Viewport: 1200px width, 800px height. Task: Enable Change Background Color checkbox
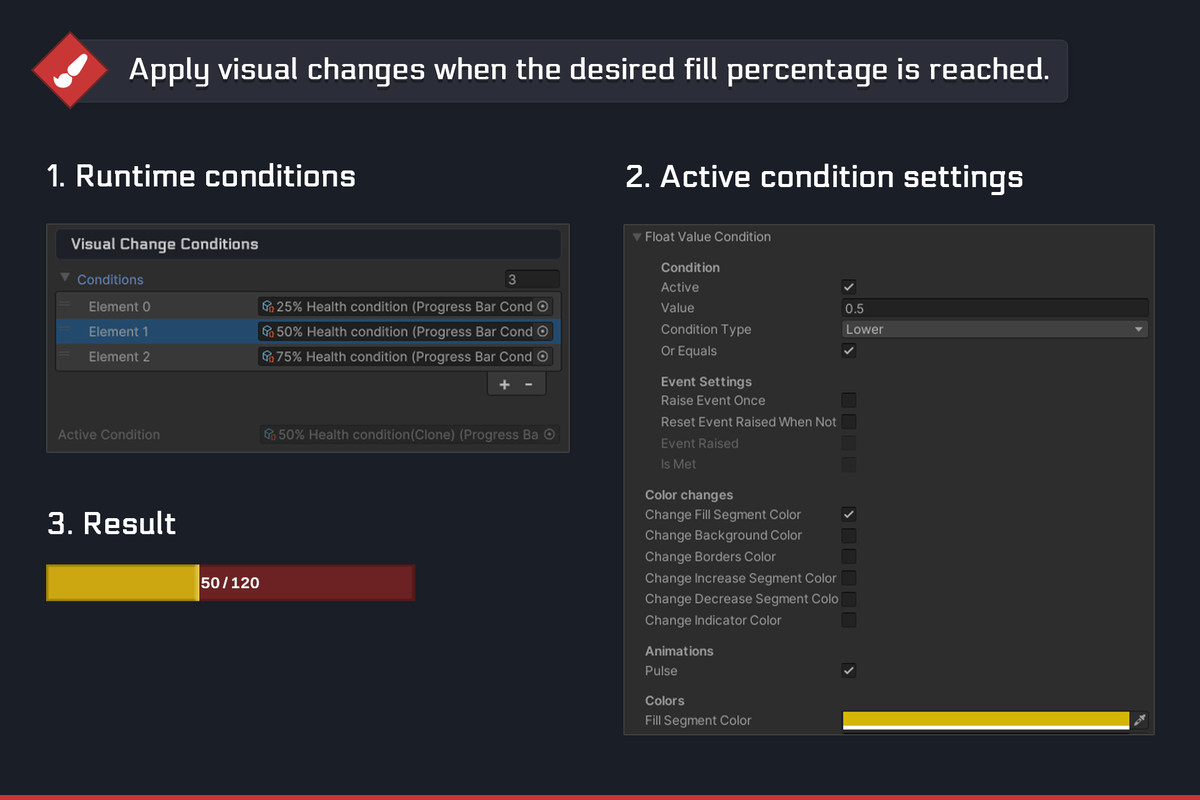pos(849,535)
